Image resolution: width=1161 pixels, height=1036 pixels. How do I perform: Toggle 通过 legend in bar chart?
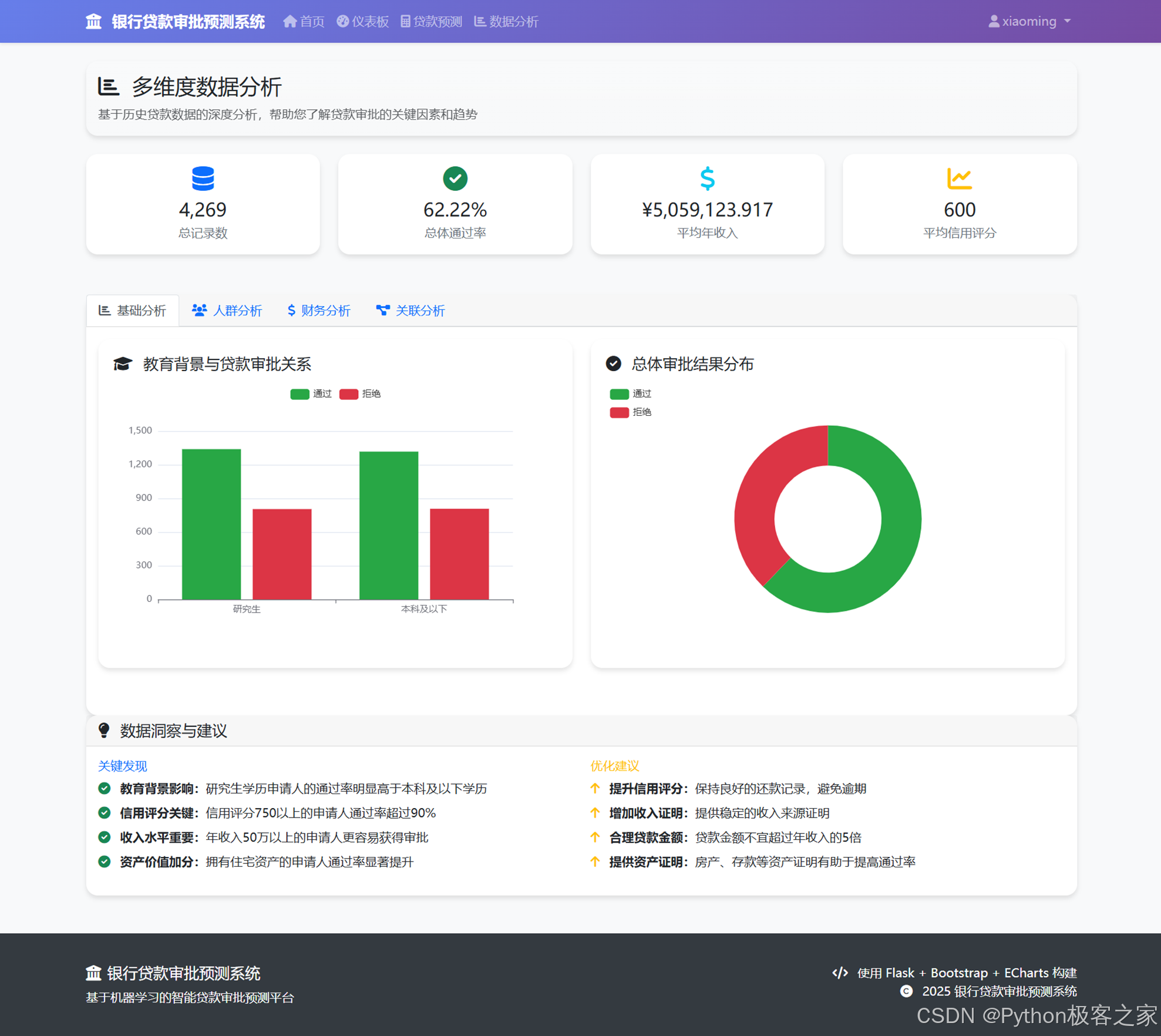pyautogui.click(x=311, y=394)
